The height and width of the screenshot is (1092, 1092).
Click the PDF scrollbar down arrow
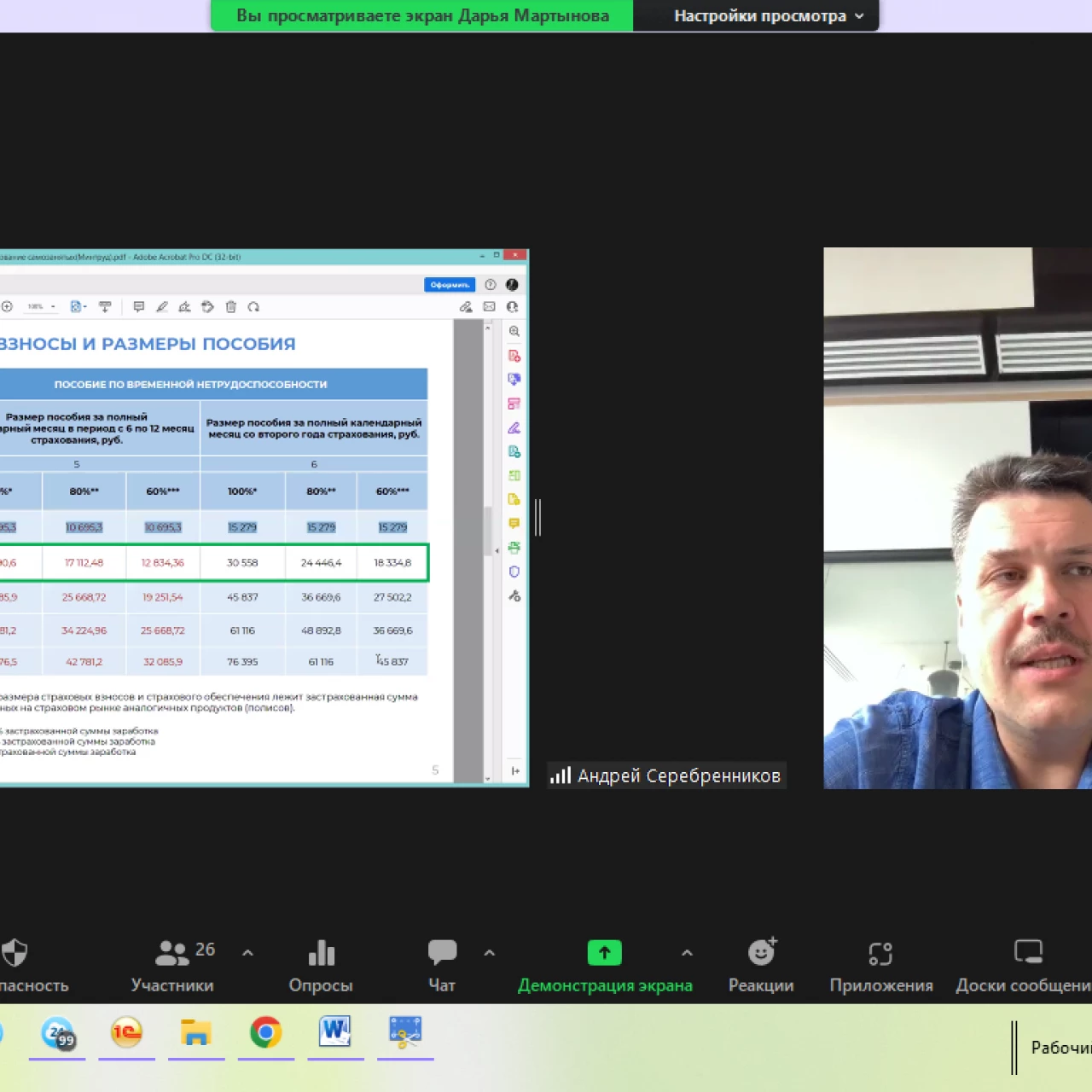pyautogui.click(x=487, y=777)
